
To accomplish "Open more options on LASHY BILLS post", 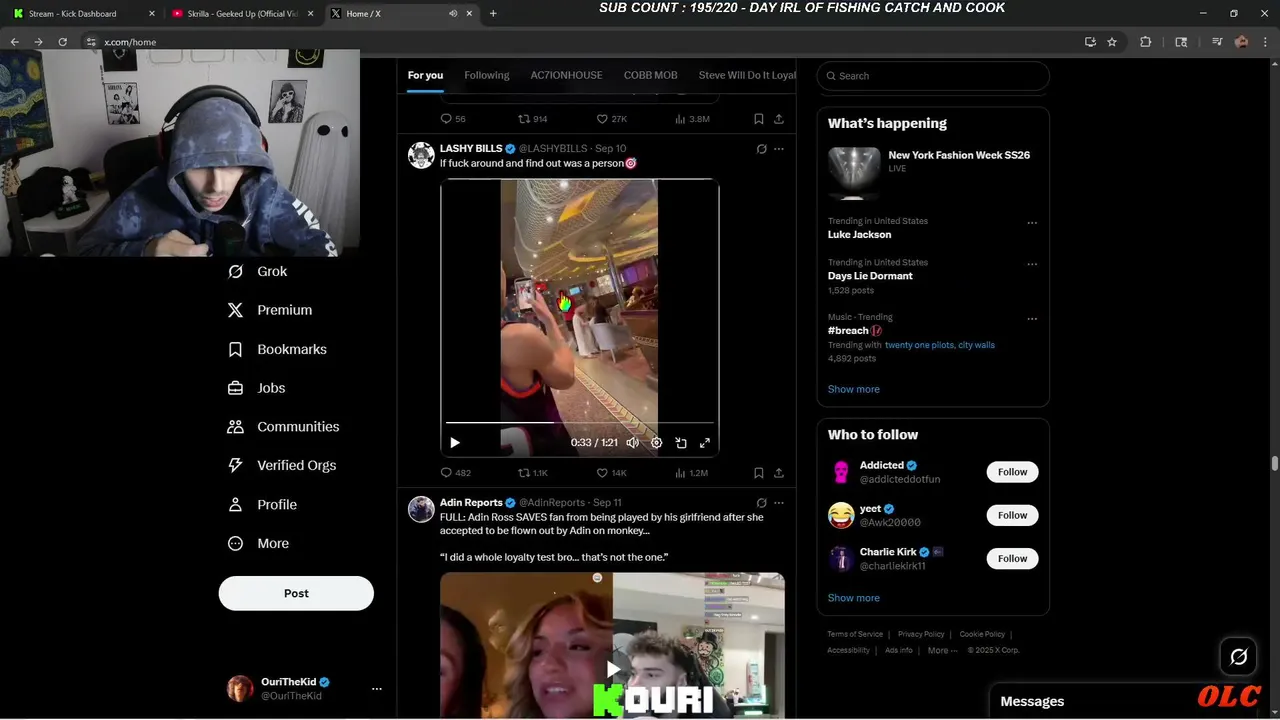I will point(779,149).
